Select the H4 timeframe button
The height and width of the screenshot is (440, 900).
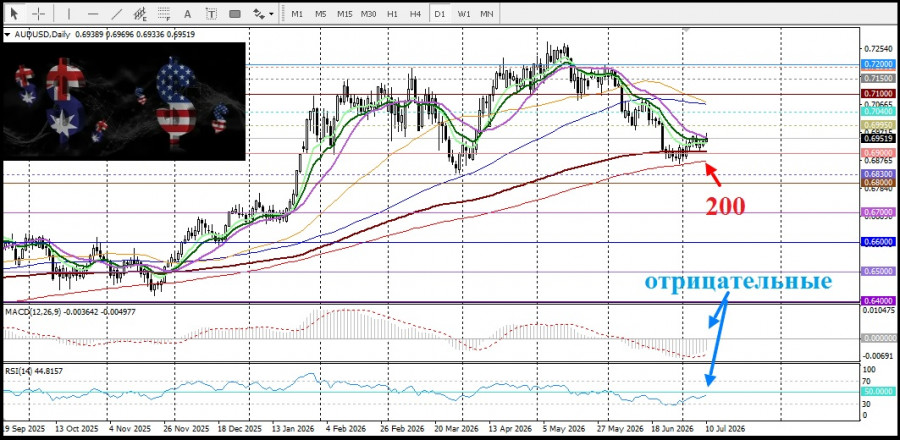pos(416,13)
